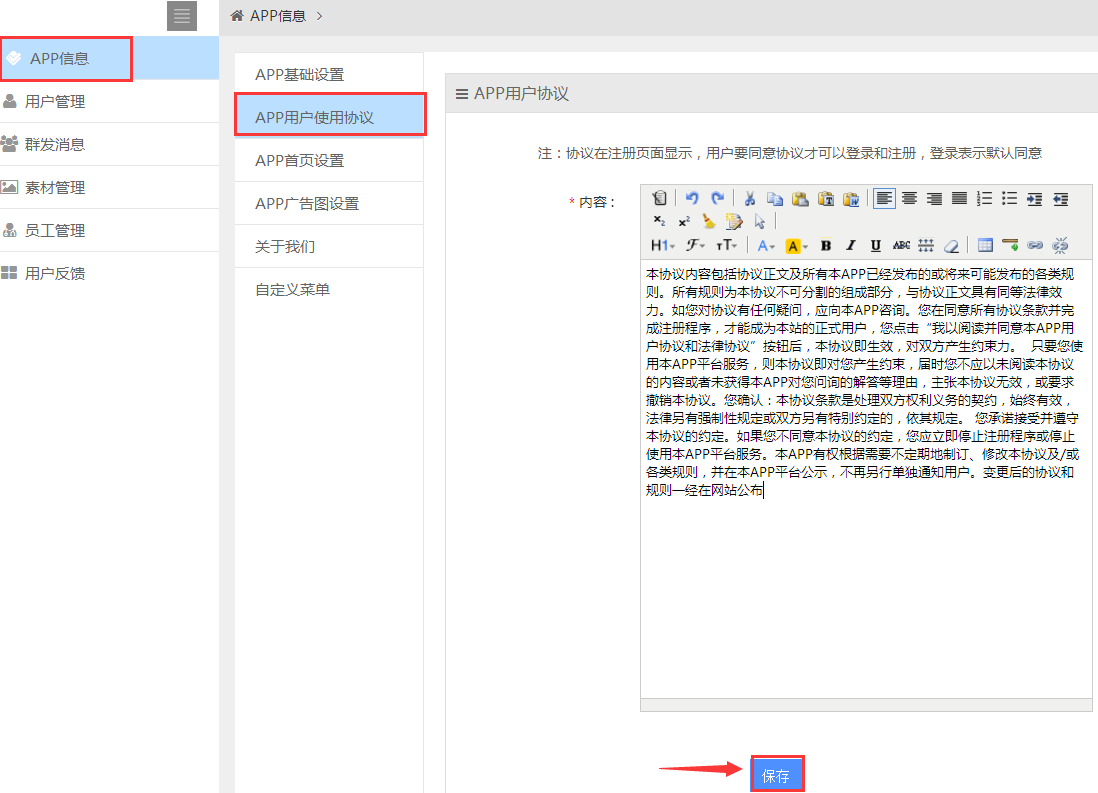Apply subscript formatting
Viewport: 1098px width, 793px height.
coord(659,221)
